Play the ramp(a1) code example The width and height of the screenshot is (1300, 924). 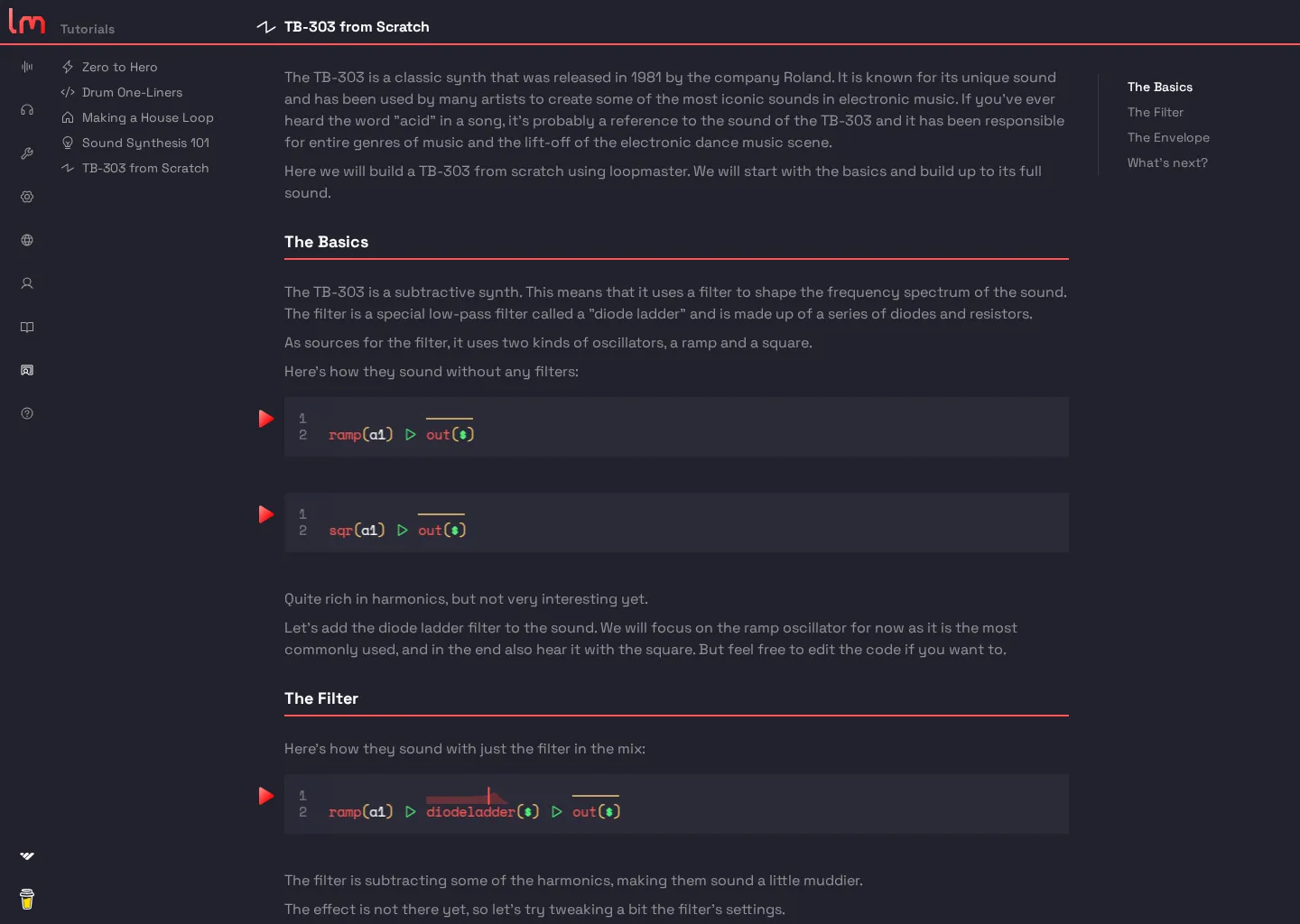tap(266, 419)
